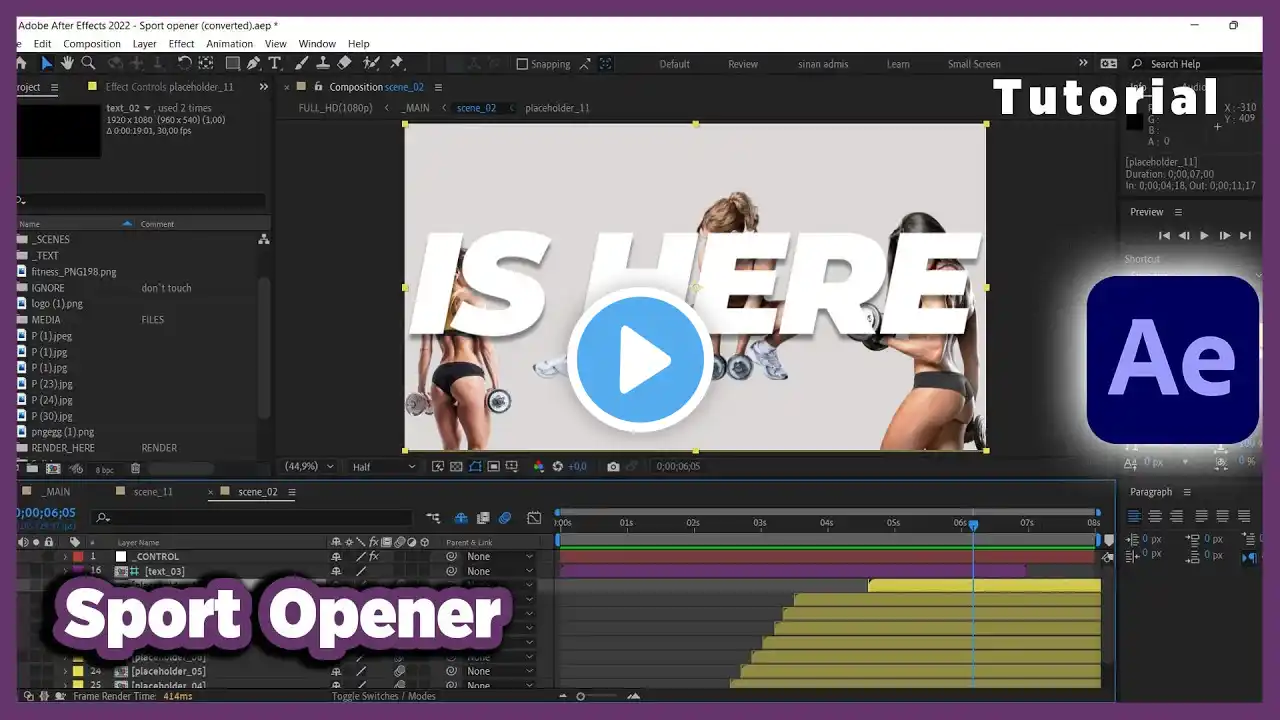Open parent dropdown for [text_03] layer
1280x720 pixels.
[x=500, y=572]
